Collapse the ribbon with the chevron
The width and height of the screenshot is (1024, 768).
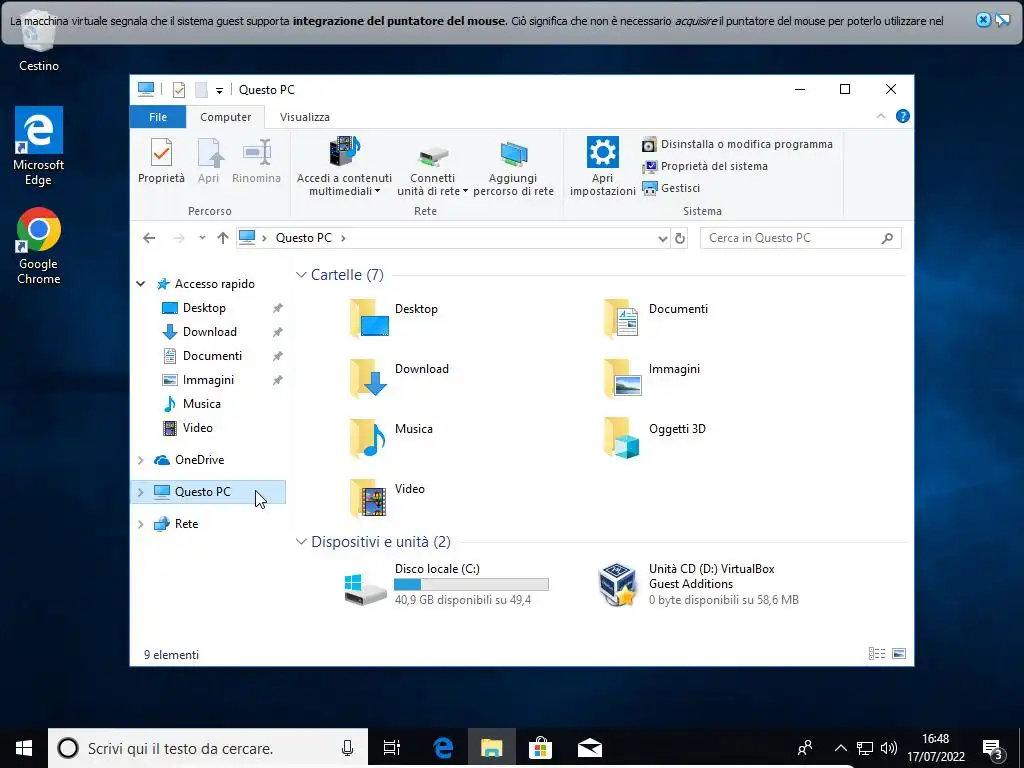coord(881,116)
